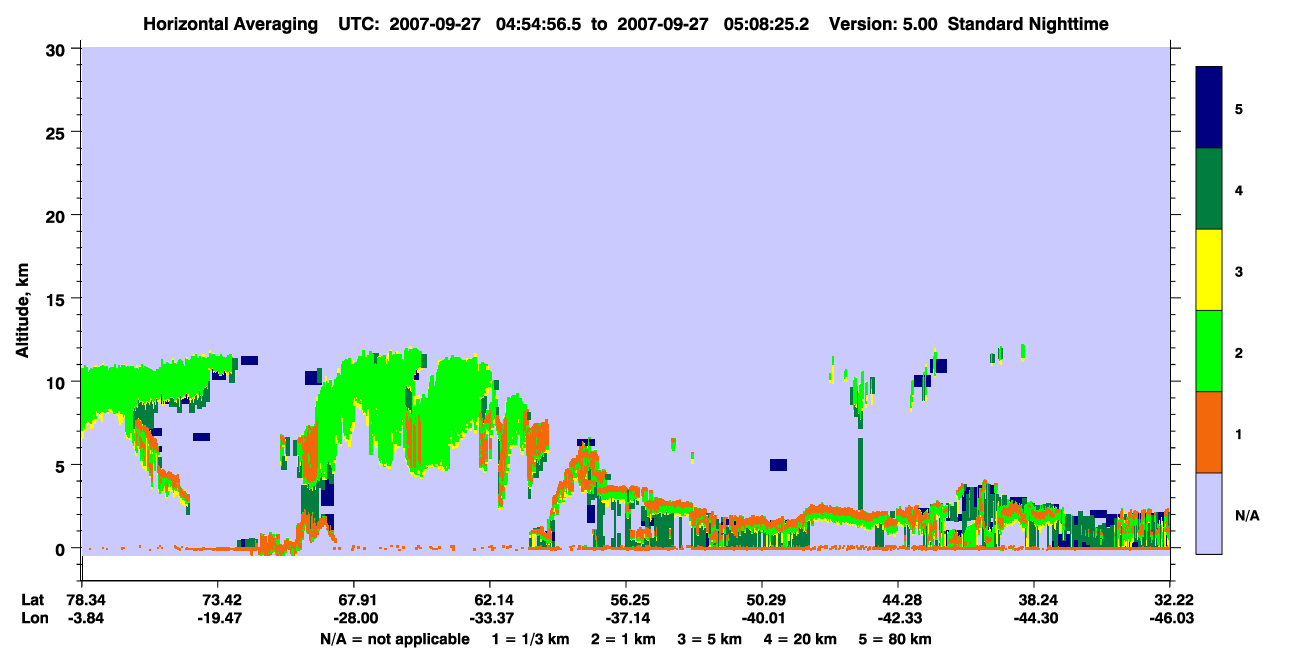Click longitude value '-28.00'
Screen dimensions: 1300x667
pyautogui.click(x=354, y=619)
